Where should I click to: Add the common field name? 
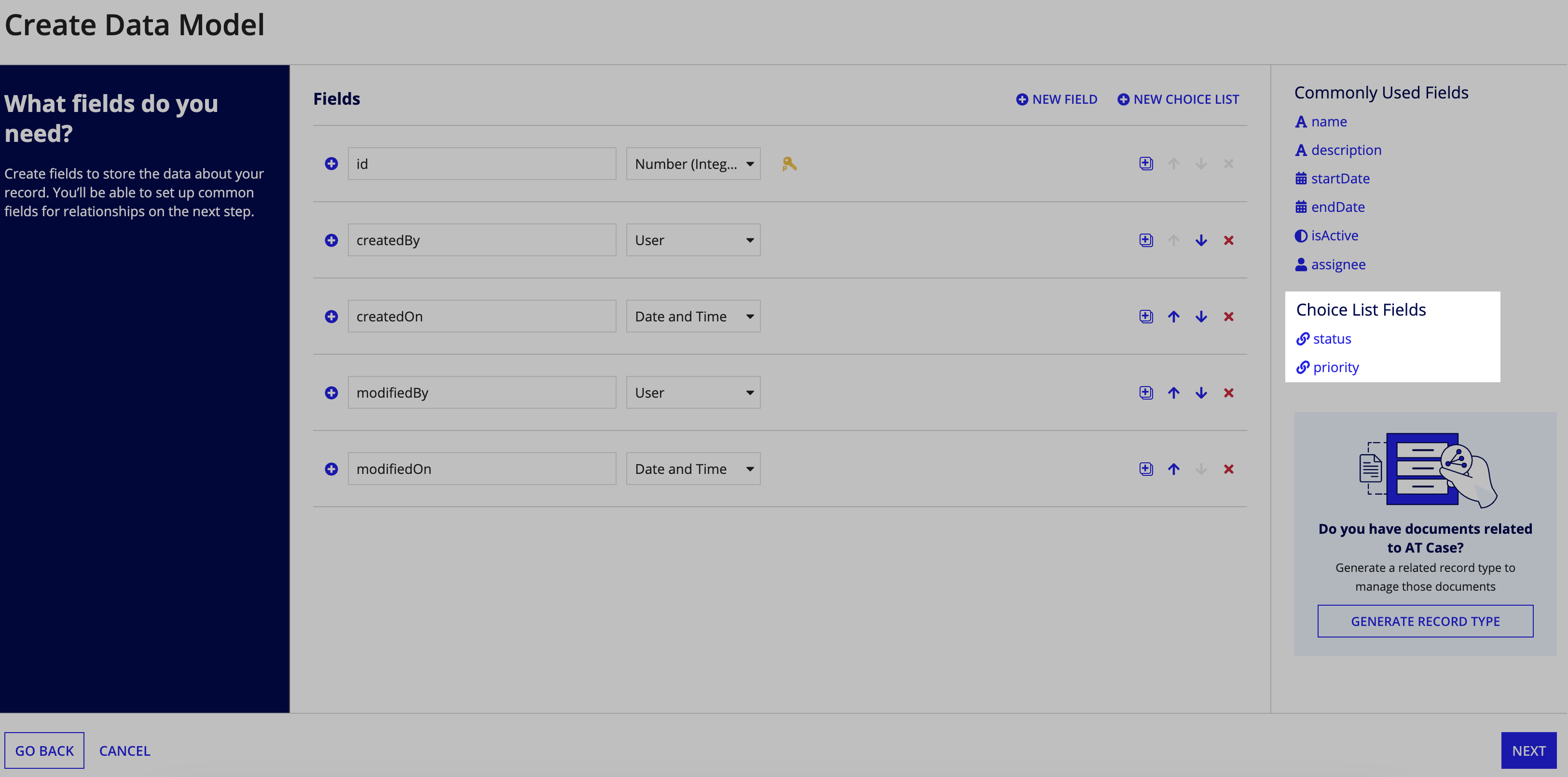(x=1321, y=122)
